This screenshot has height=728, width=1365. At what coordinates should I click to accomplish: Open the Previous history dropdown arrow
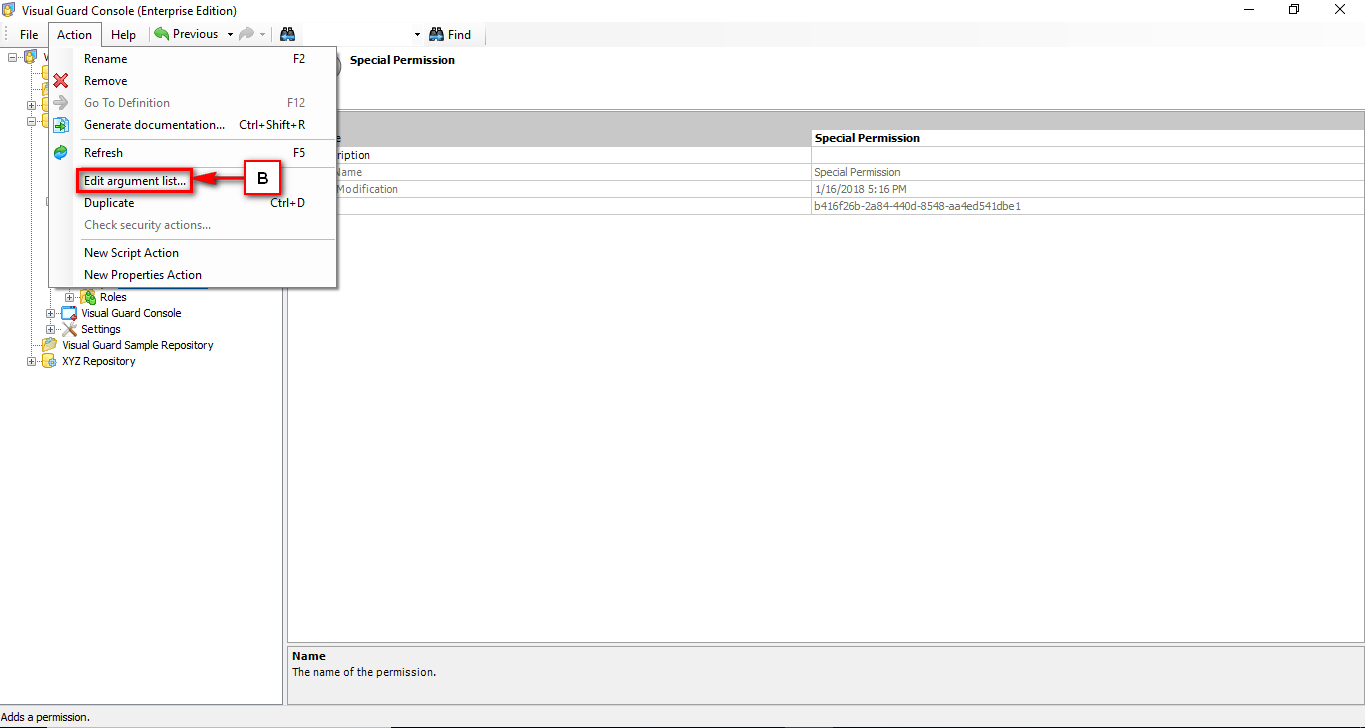(x=230, y=34)
